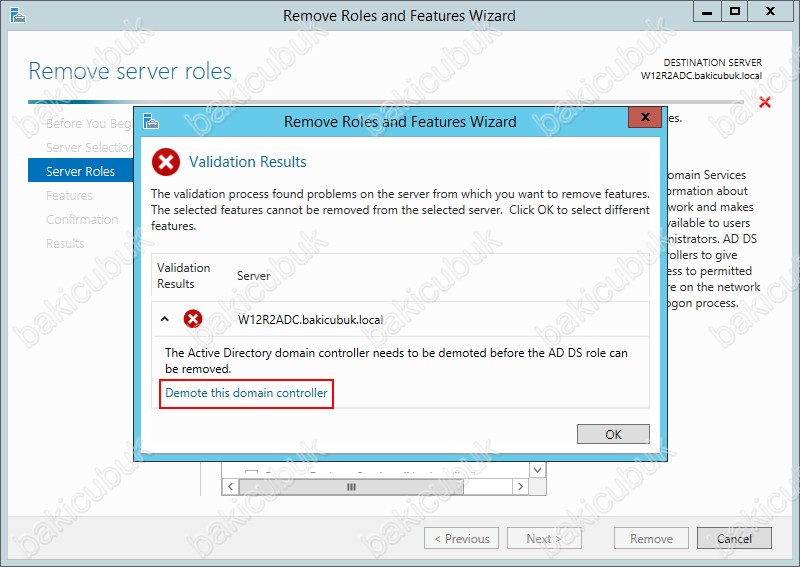Collapse the W12R2ADC.bakicubuk.local result row
800x567 pixels.
point(164,319)
